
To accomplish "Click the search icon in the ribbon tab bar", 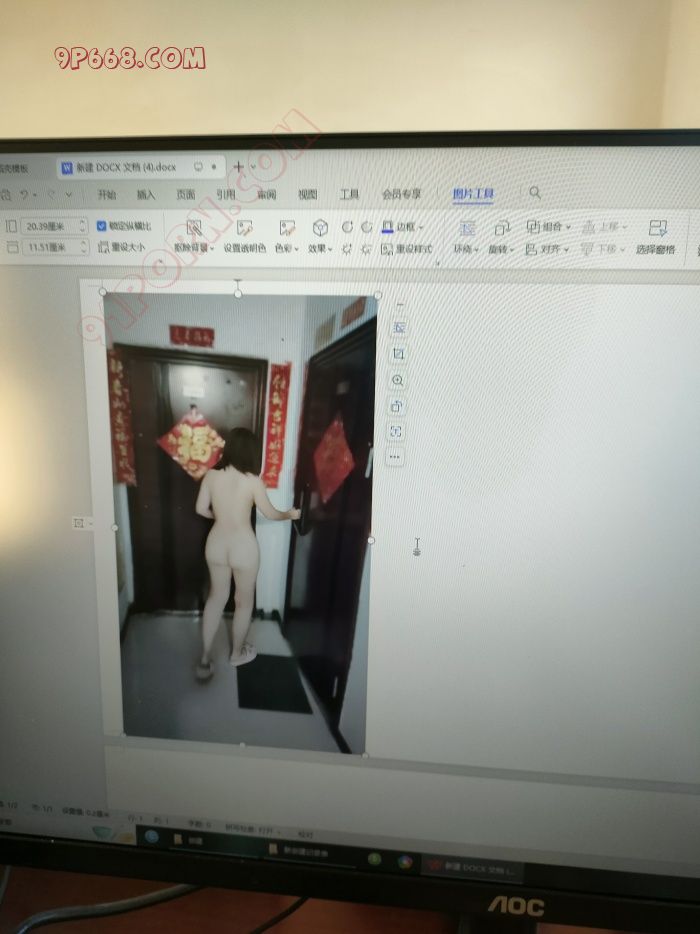I will coord(535,192).
